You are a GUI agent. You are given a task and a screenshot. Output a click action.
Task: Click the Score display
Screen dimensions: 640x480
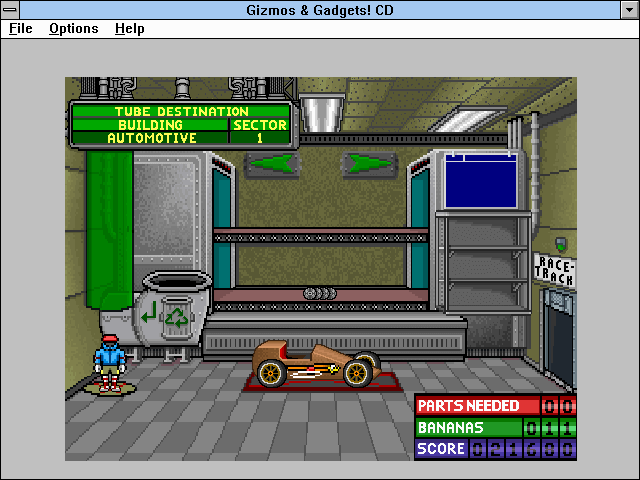click(496, 449)
